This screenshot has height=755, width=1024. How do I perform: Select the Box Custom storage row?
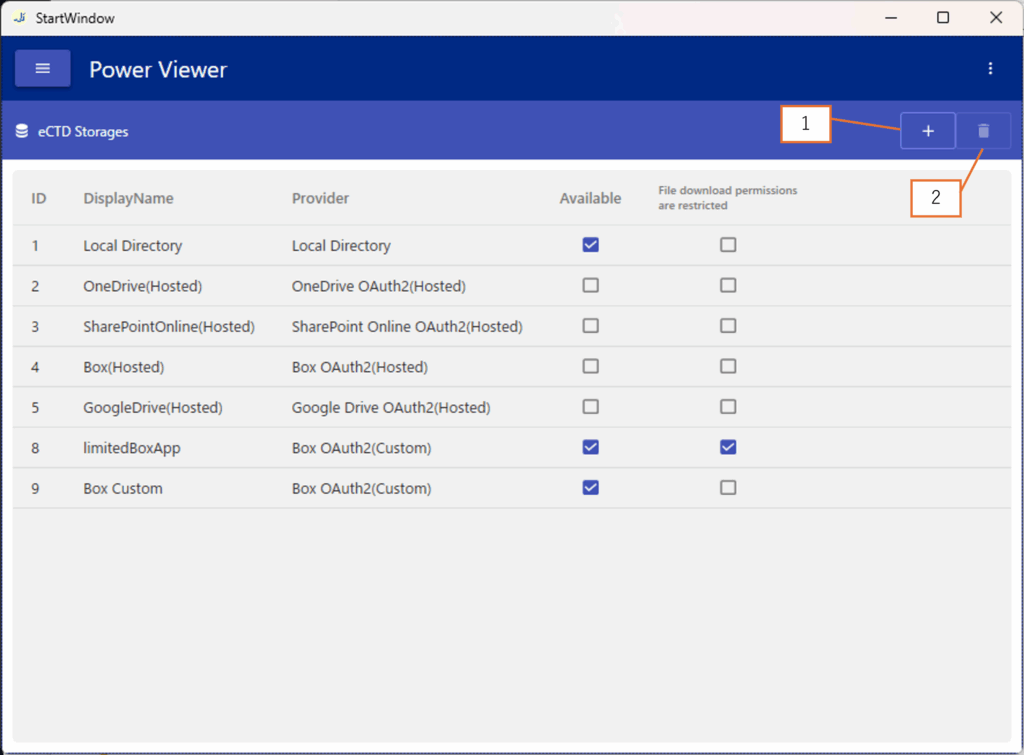point(123,488)
